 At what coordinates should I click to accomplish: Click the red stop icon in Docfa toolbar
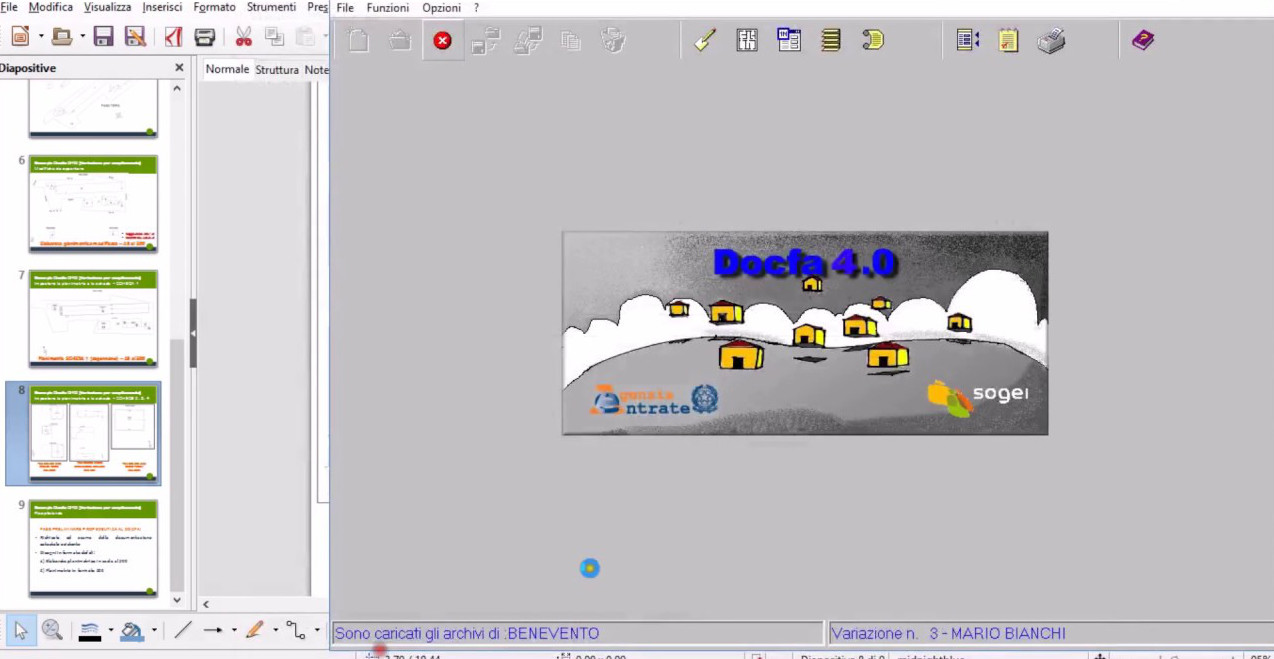[x=442, y=41]
